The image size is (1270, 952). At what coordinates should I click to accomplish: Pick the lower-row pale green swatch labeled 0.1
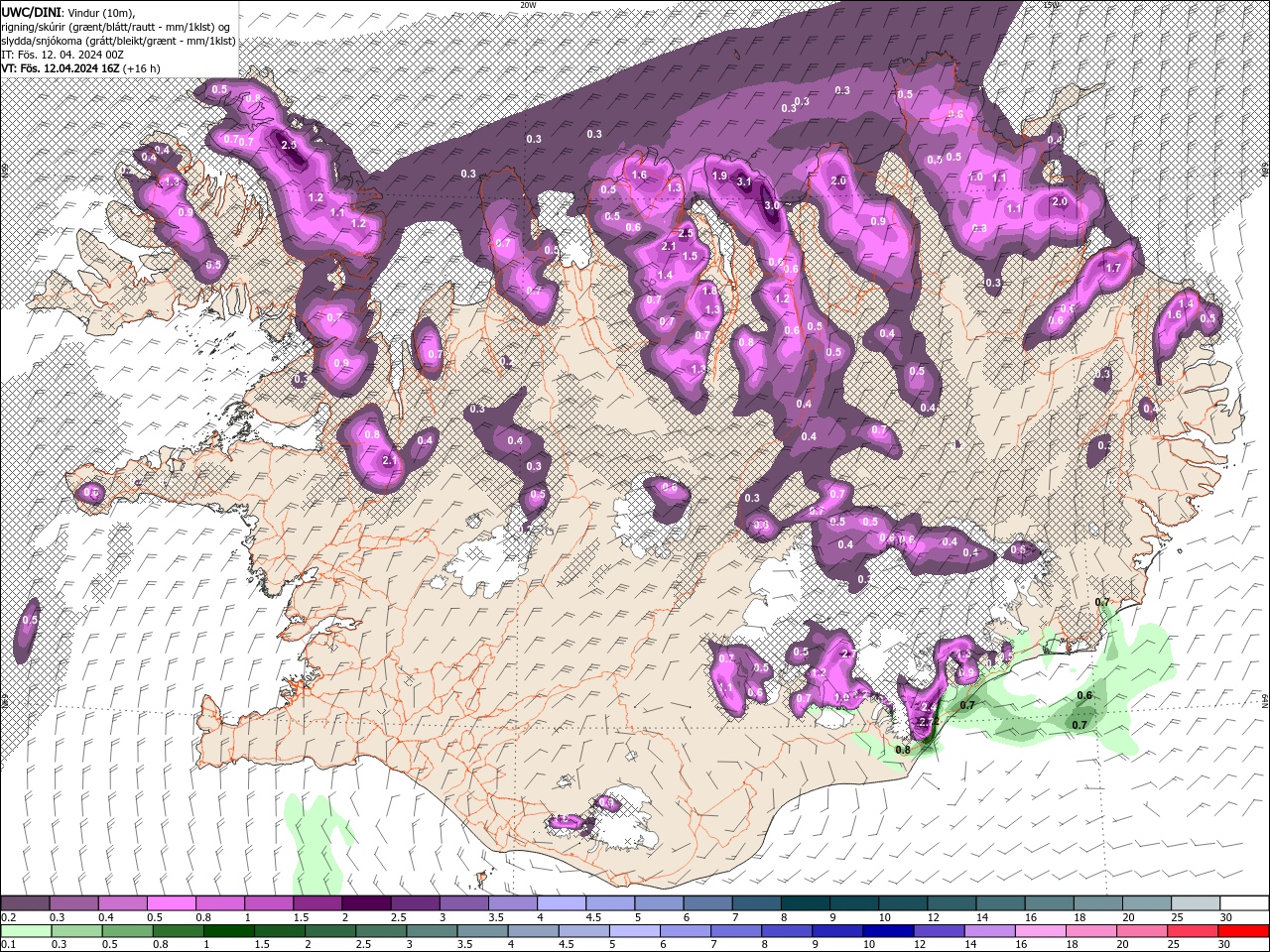pyautogui.click(x=25, y=931)
